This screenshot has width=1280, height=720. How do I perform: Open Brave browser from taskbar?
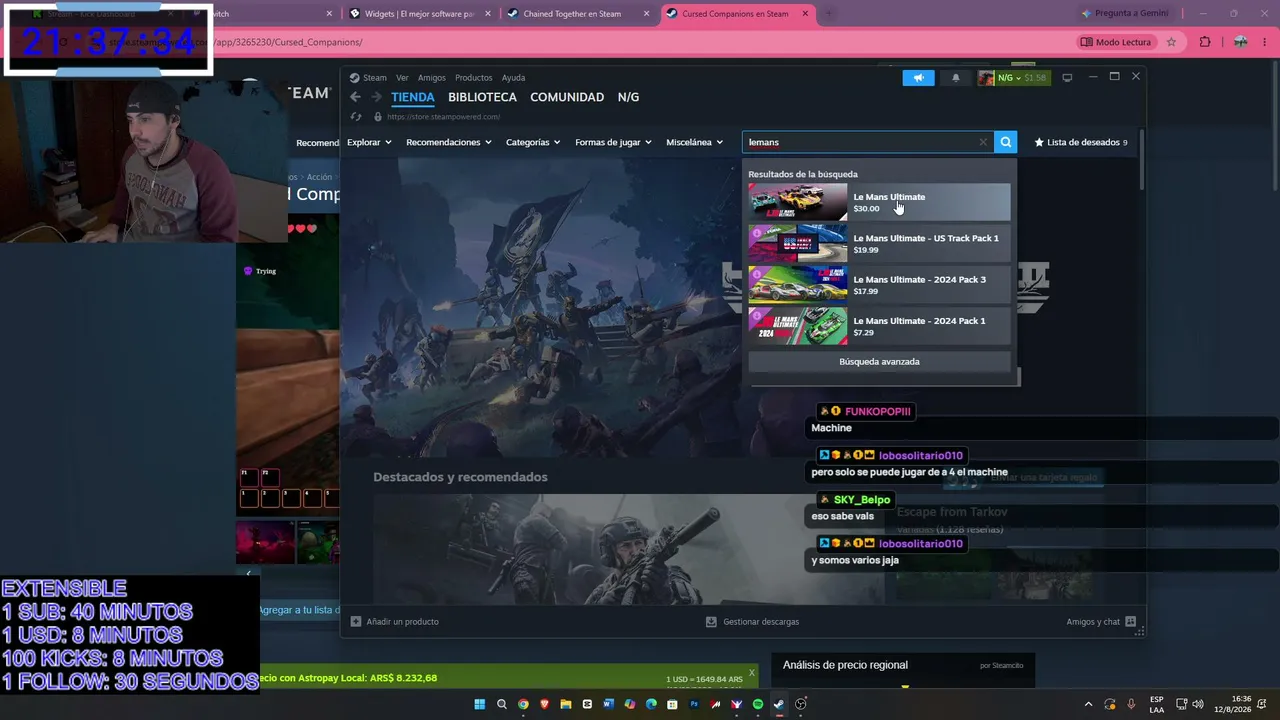(544, 704)
